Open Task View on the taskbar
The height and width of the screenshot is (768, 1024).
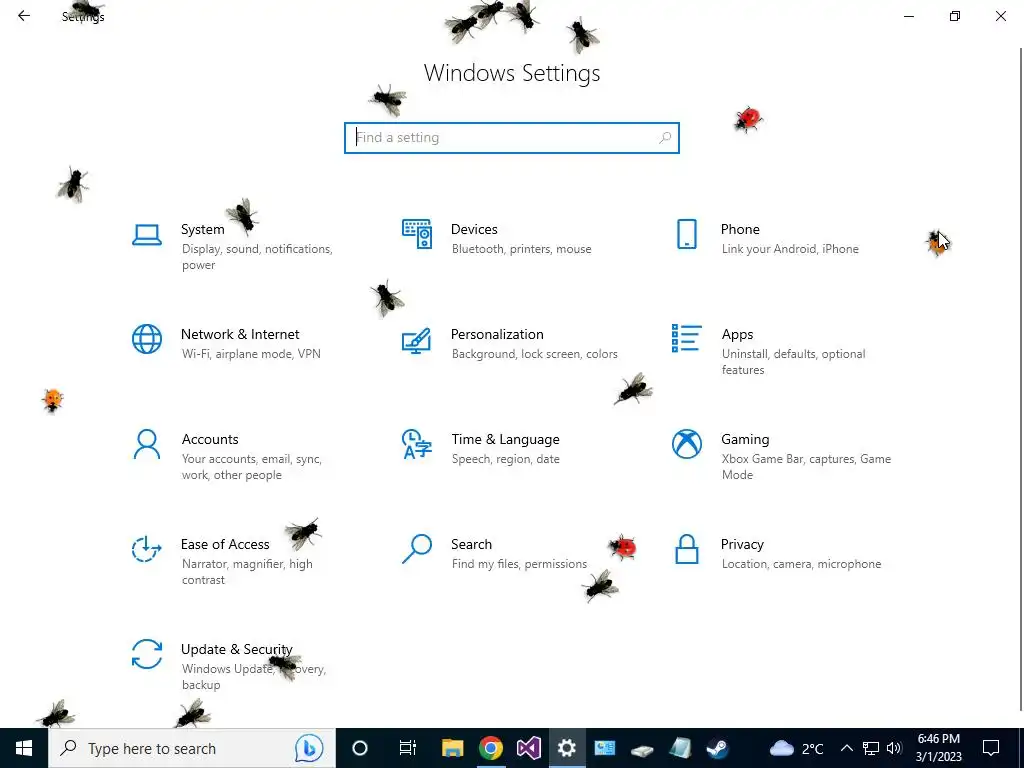[x=408, y=748]
